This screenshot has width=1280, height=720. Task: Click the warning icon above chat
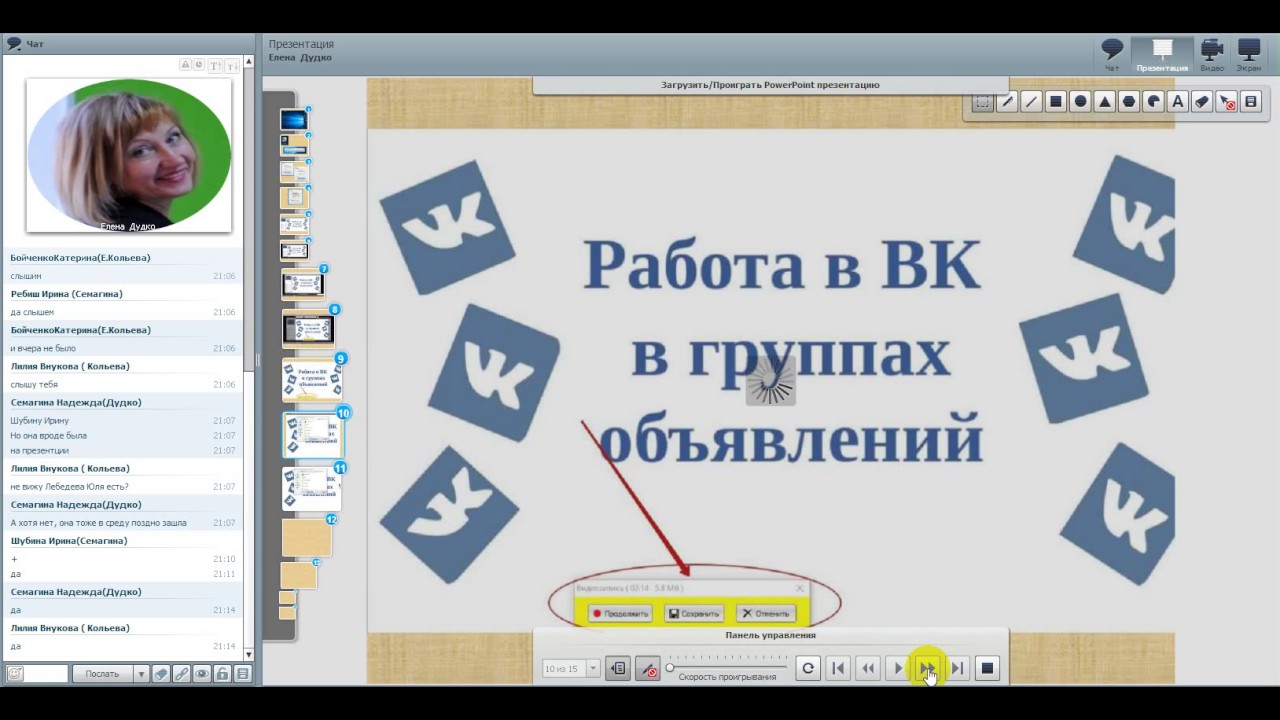pyautogui.click(x=185, y=65)
